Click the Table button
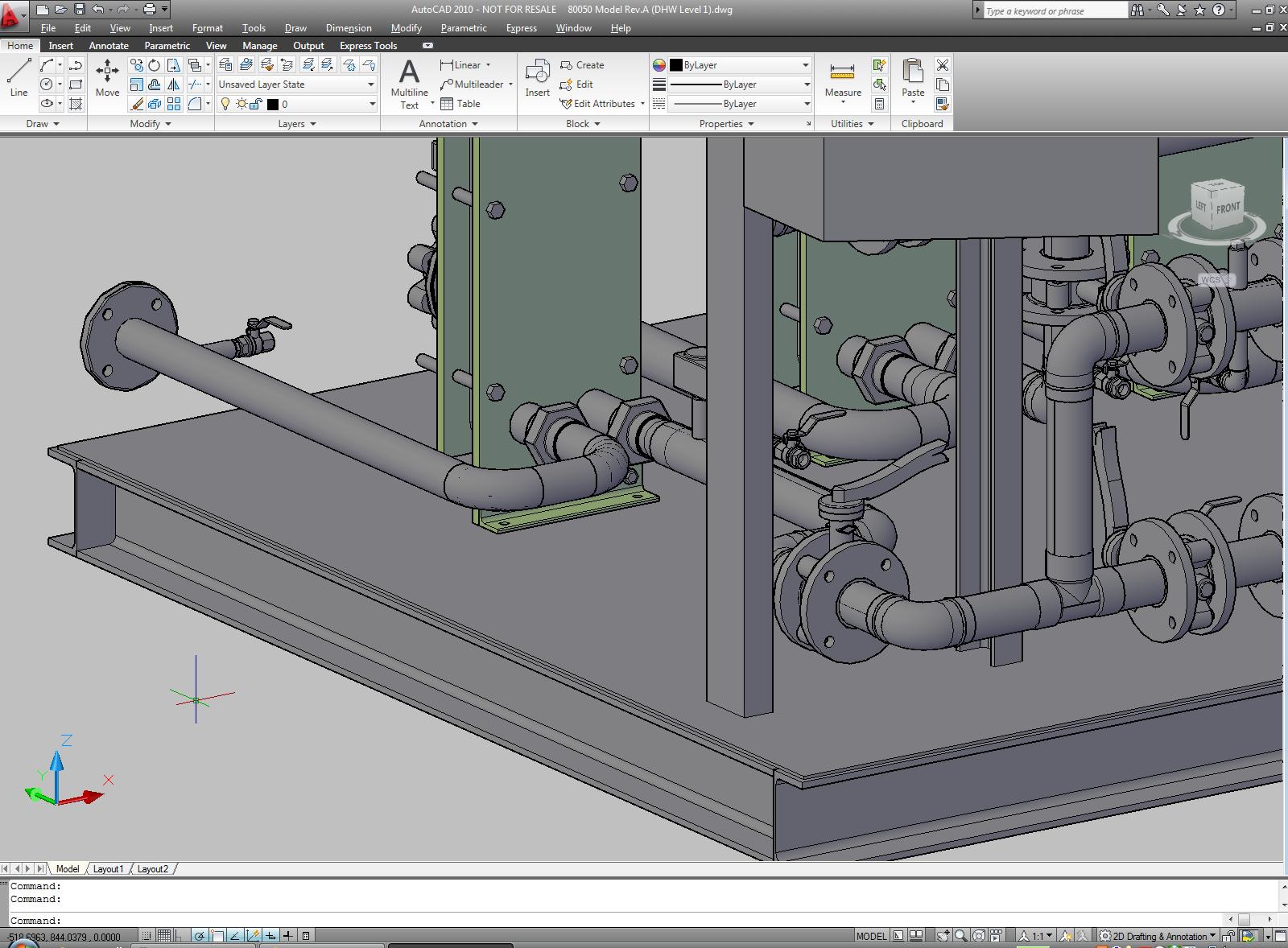The height and width of the screenshot is (948, 1288). 460,104
